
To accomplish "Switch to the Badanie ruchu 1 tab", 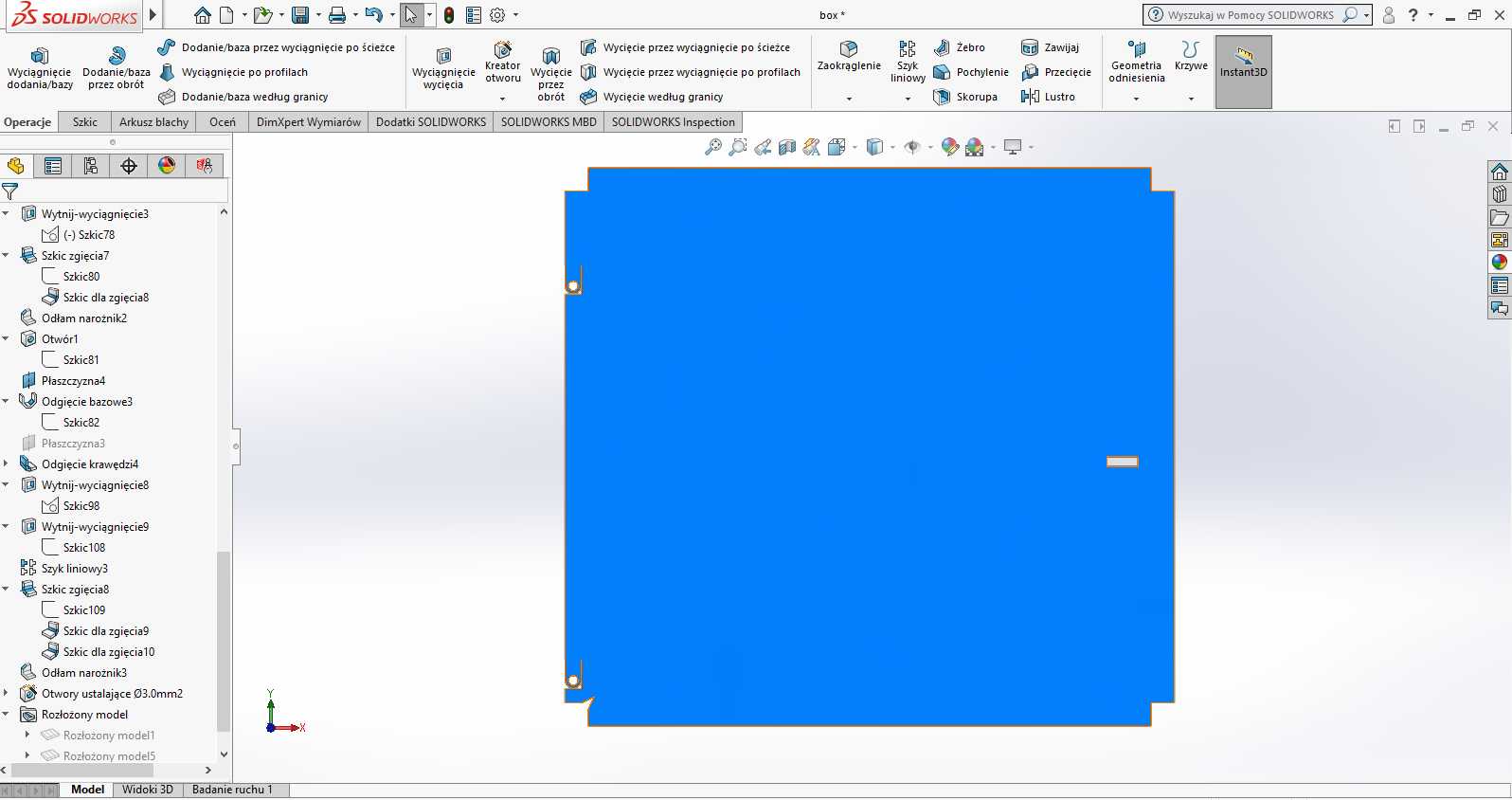I will pyautogui.click(x=232, y=790).
